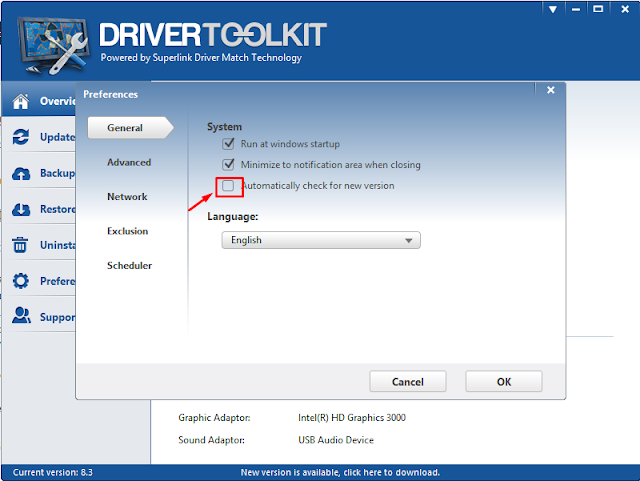
Task: Uncheck Run at windows startup
Action: [228, 144]
